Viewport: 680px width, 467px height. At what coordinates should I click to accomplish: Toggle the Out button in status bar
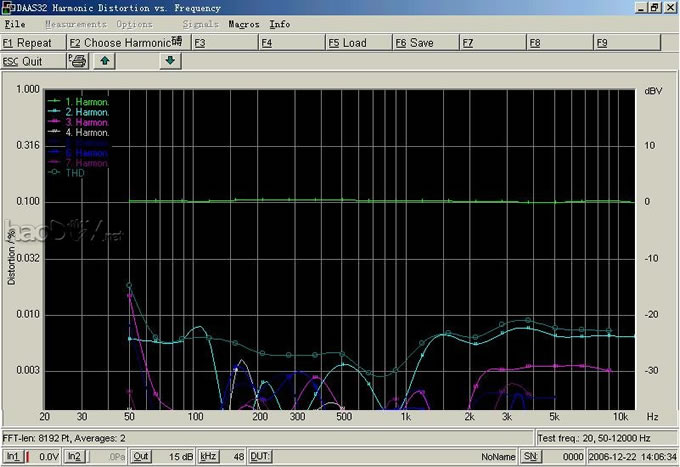[141, 456]
